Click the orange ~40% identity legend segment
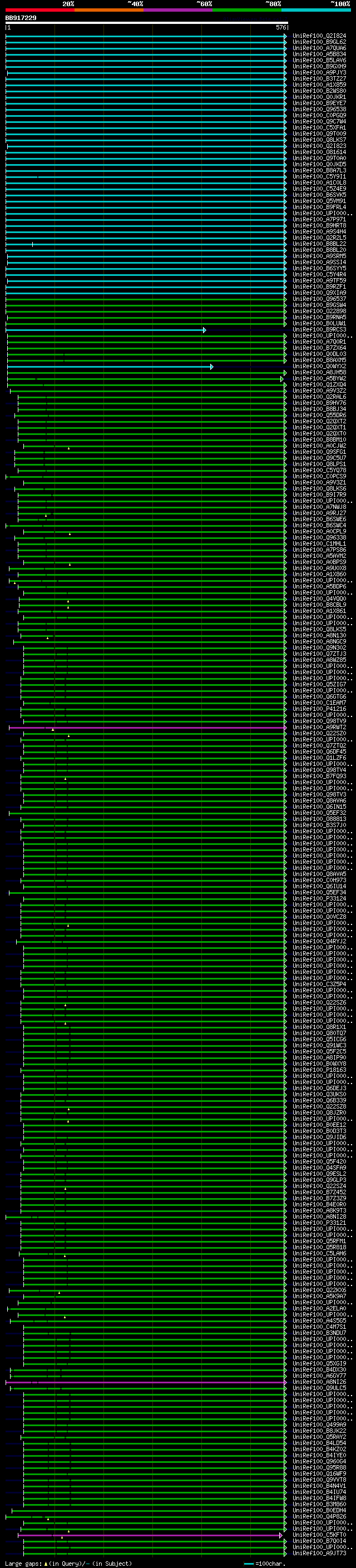The width and height of the screenshot is (356, 1568). pos(110,11)
